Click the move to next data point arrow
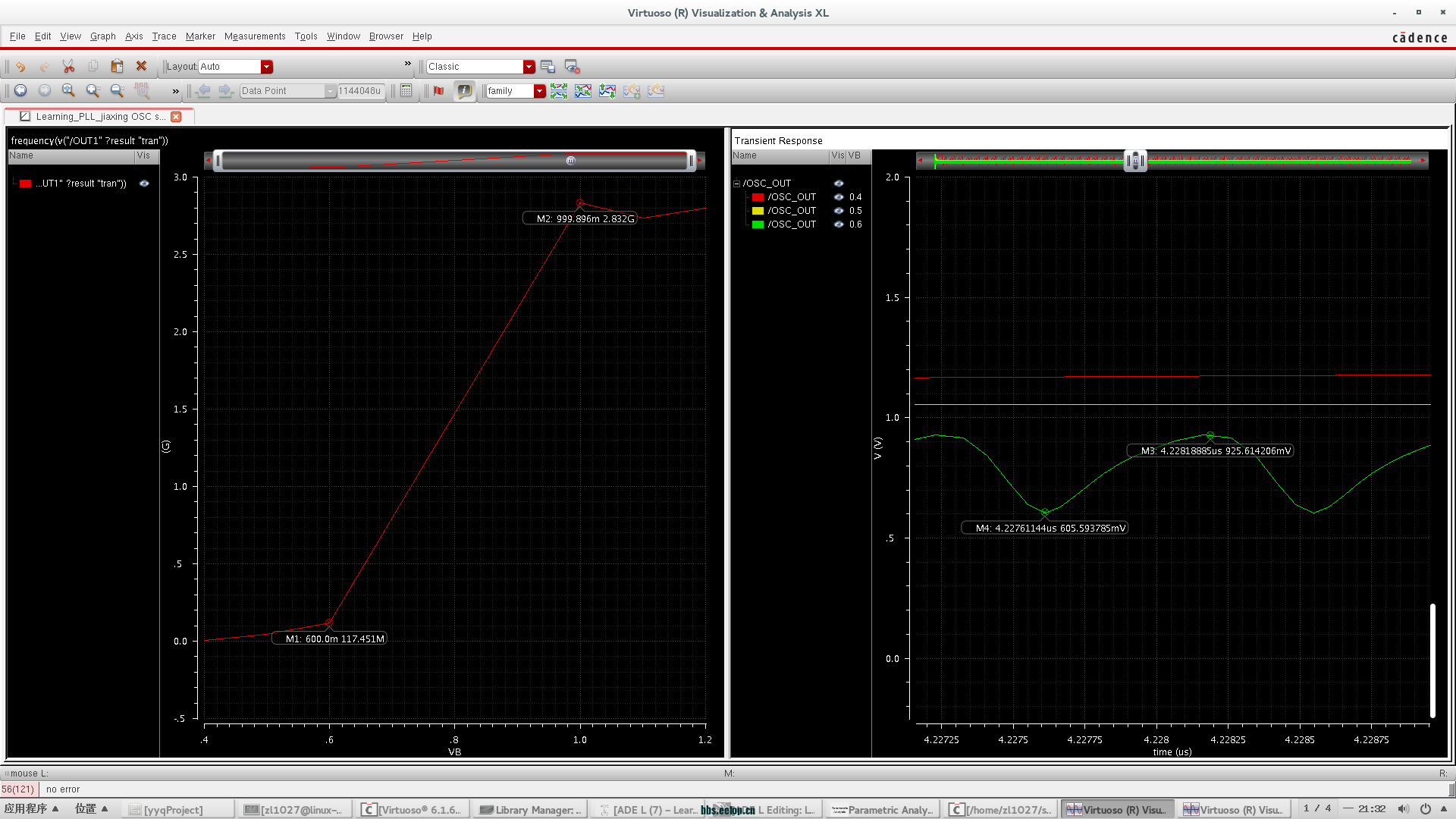Image resolution: width=1456 pixels, height=819 pixels. [x=226, y=91]
